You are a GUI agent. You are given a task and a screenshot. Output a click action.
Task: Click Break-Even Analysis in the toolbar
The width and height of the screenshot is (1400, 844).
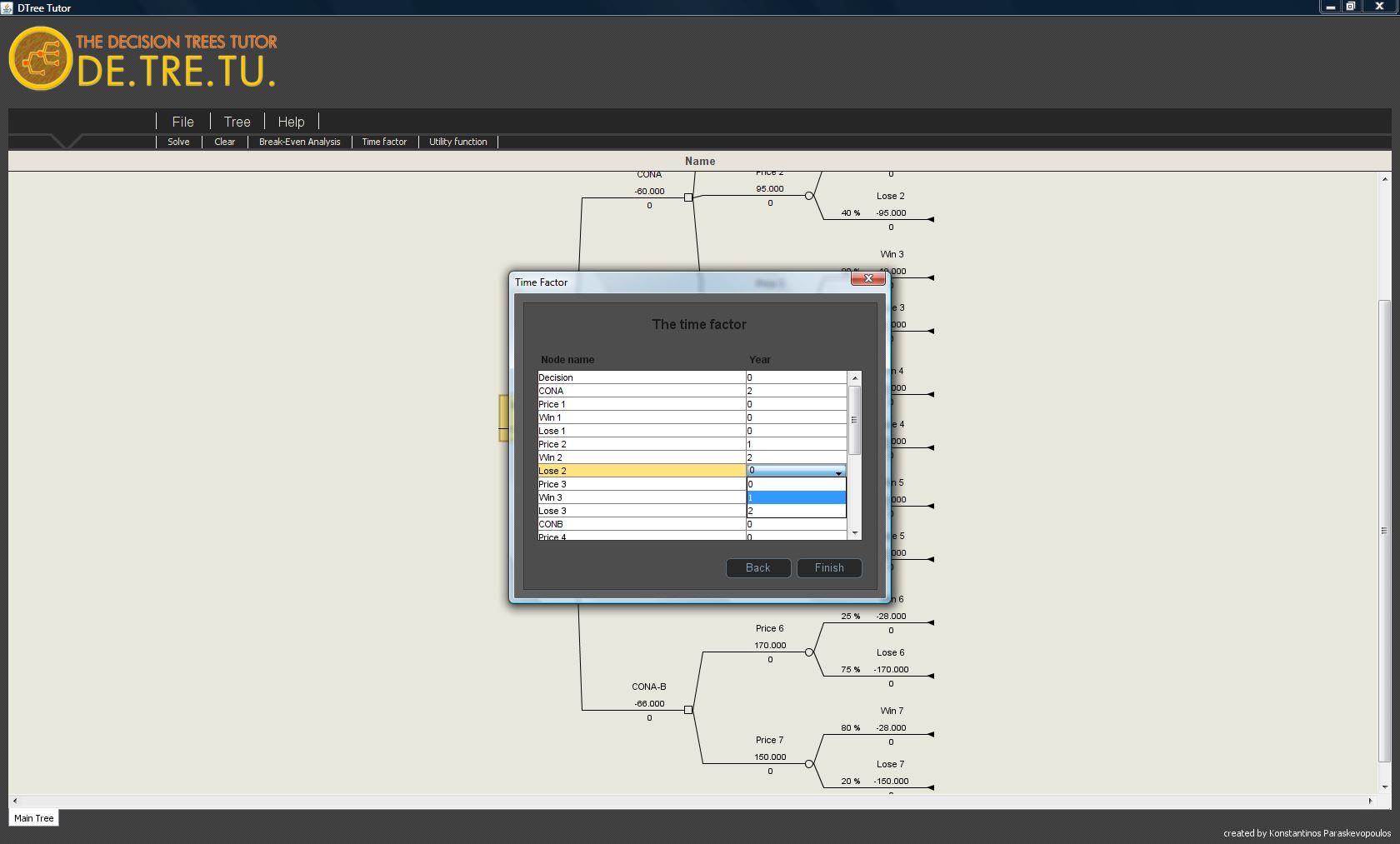click(299, 142)
